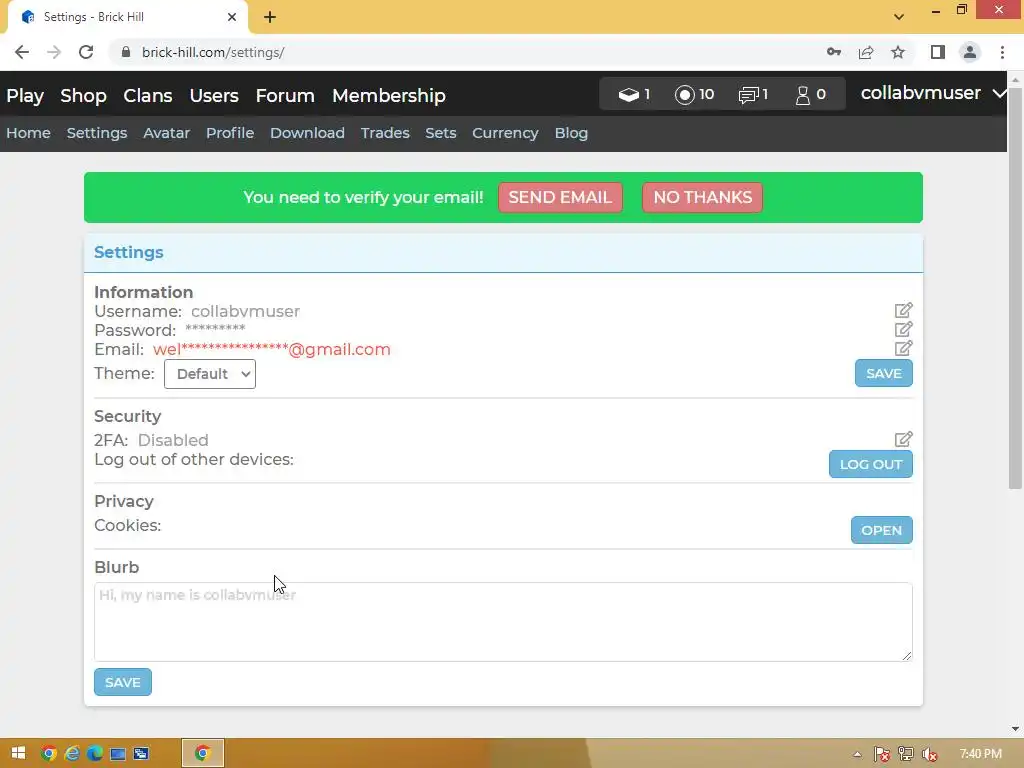
Task: Bookmark this page with the star icon
Action: point(898,52)
